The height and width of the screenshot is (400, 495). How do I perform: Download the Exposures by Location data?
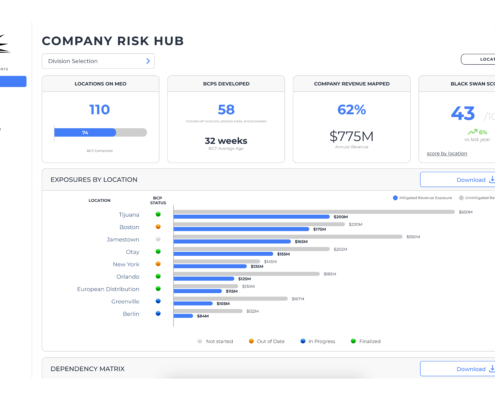point(458,180)
